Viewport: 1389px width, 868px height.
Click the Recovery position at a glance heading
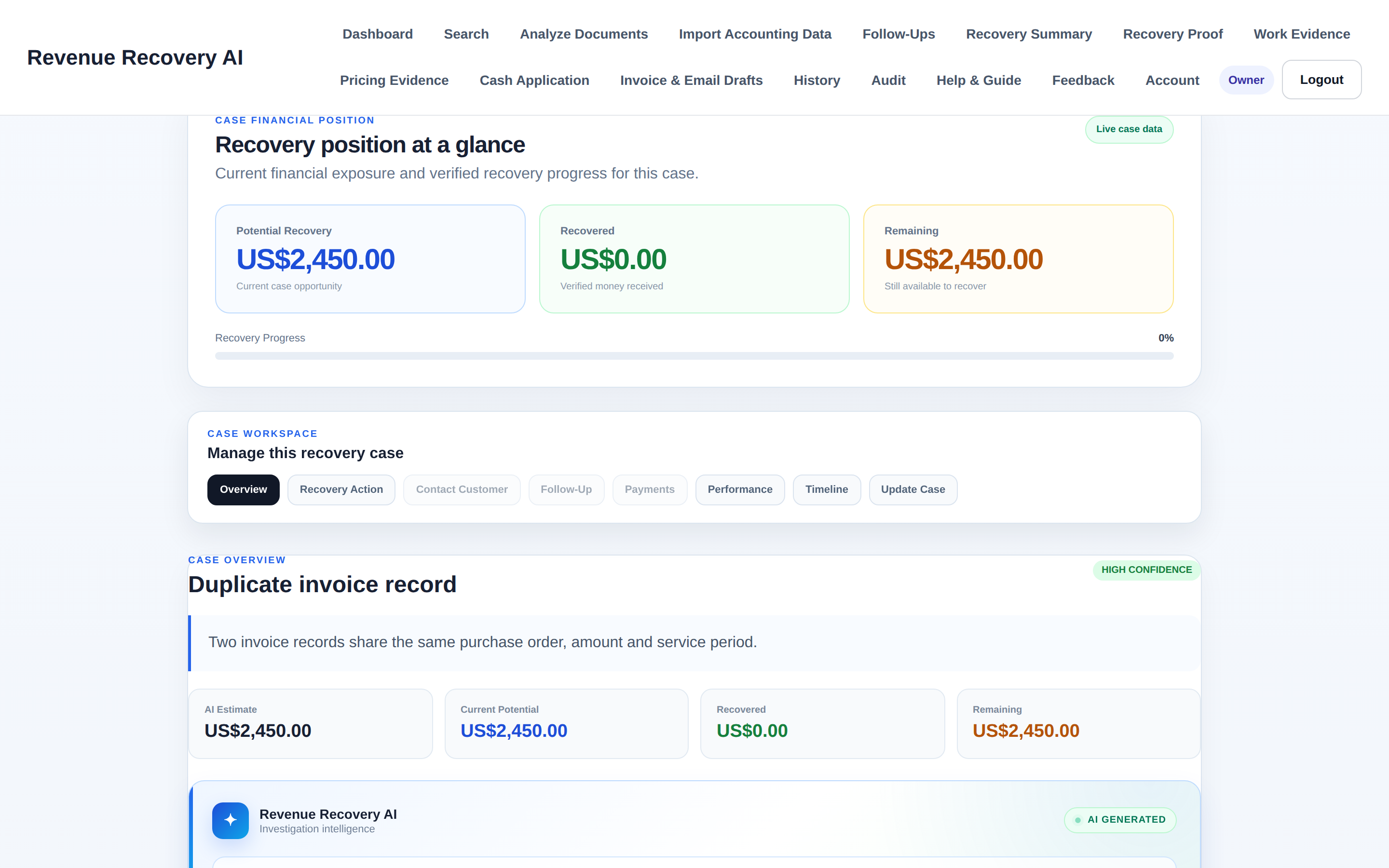coord(369,145)
